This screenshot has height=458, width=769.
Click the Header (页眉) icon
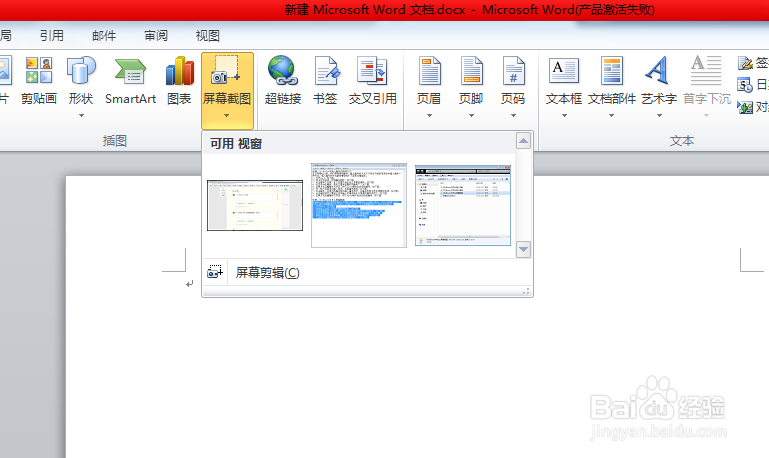(x=429, y=71)
